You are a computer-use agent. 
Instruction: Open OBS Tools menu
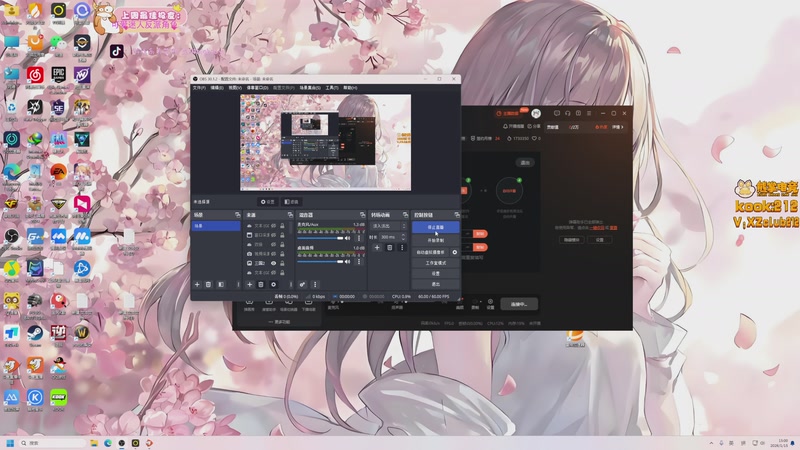[x=332, y=88]
